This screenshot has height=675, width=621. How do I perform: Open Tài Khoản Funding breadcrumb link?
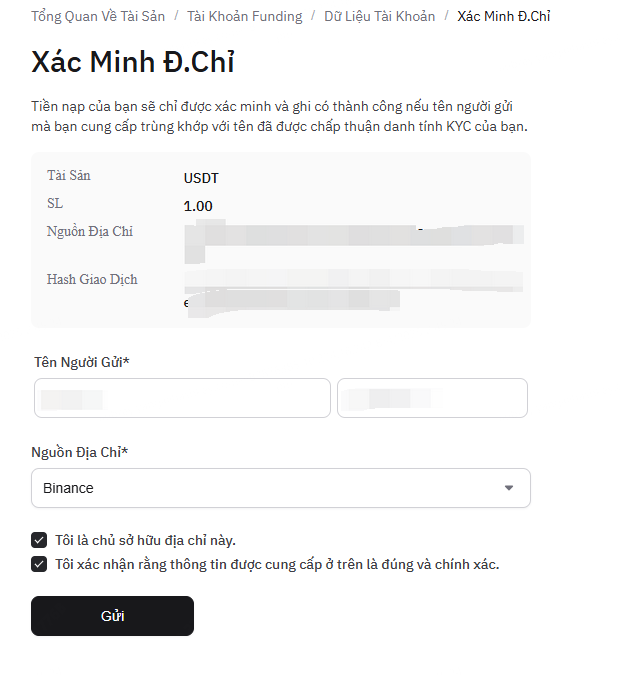(244, 16)
